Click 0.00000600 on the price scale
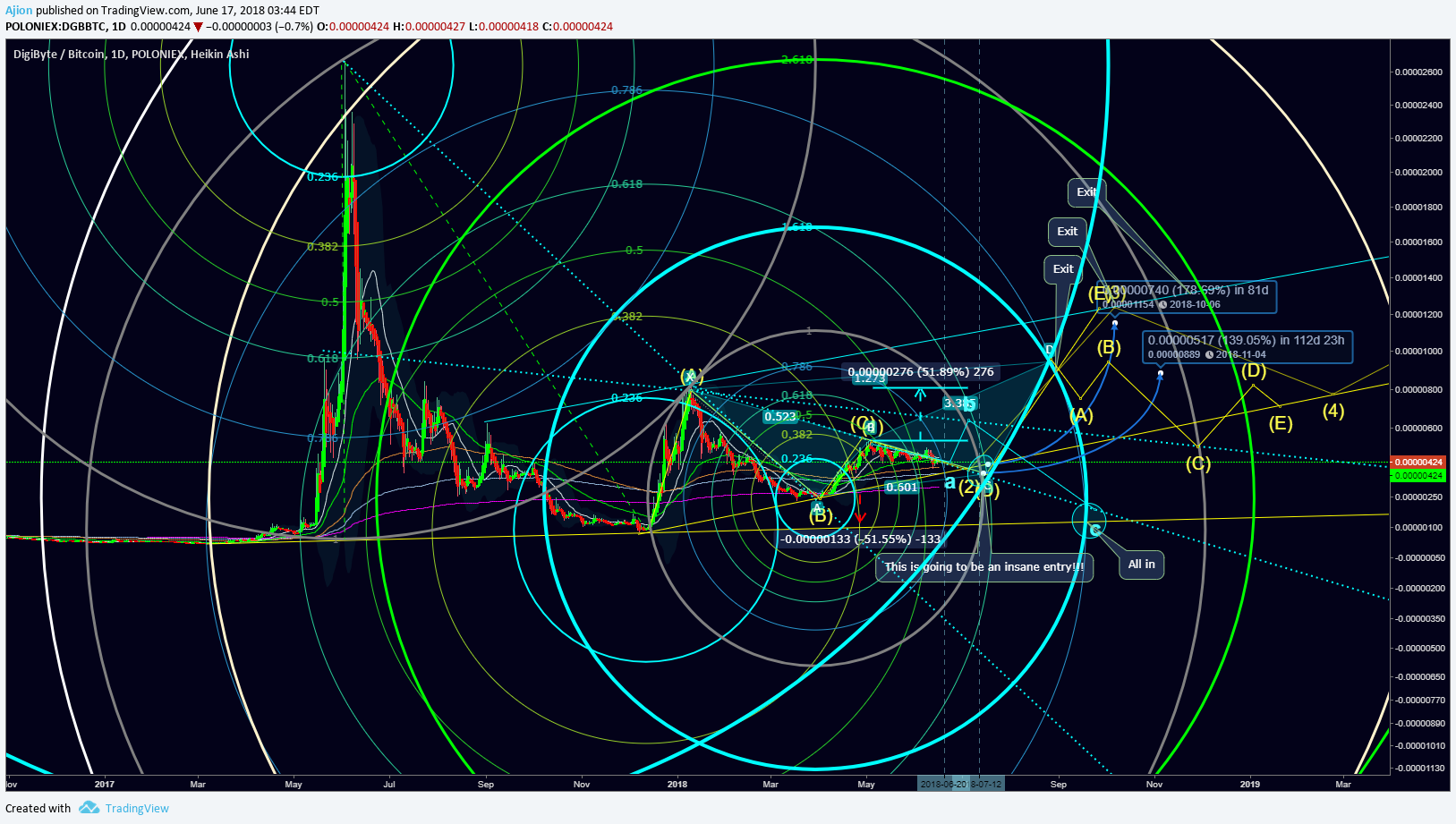The width and height of the screenshot is (1456, 824). tap(1418, 429)
